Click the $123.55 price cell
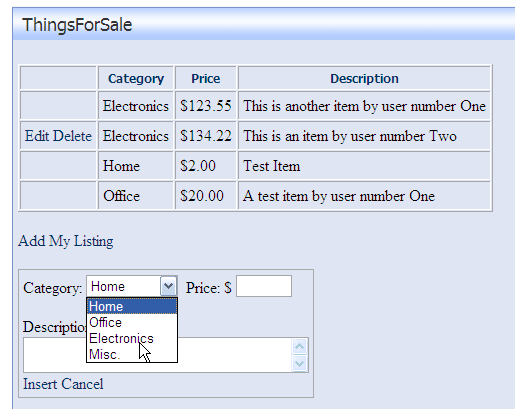The image size is (515, 409). (206, 106)
